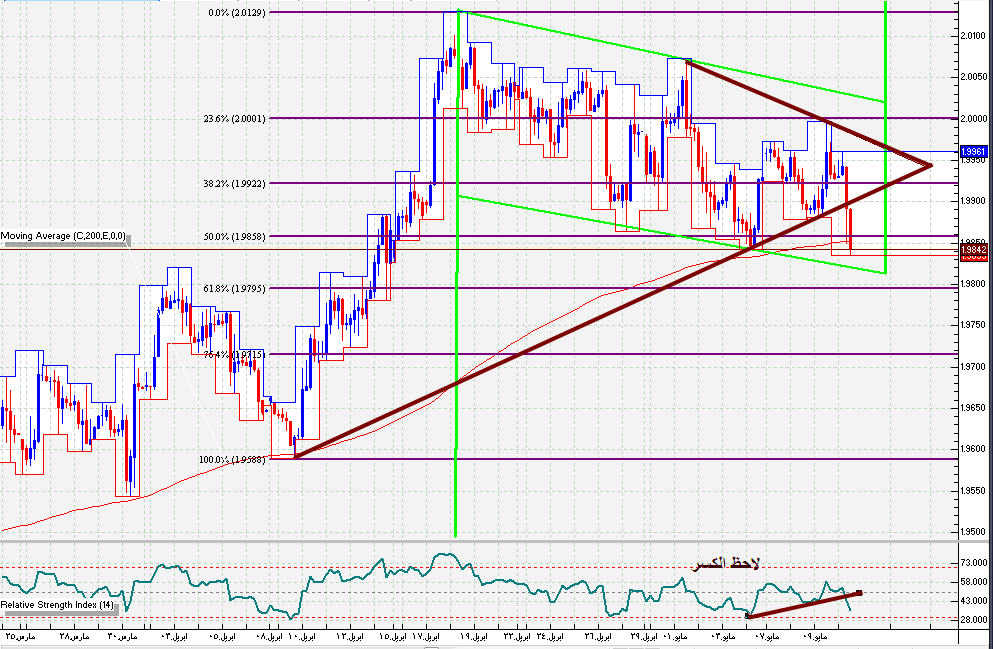Click the 1.9500 price axis value
This screenshot has width=993, height=649.
pyautogui.click(x=973, y=532)
